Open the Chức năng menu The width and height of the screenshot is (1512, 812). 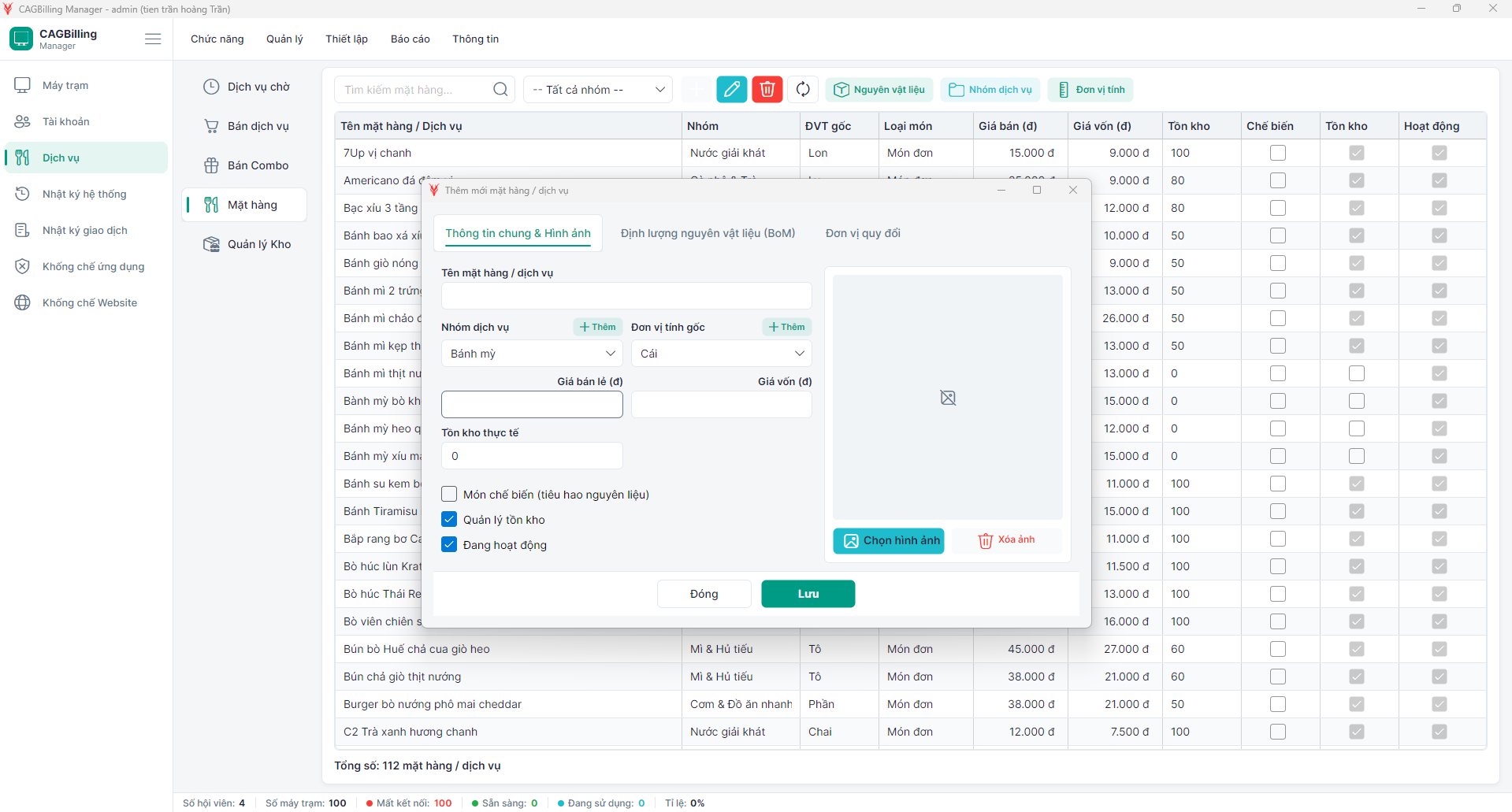217,39
